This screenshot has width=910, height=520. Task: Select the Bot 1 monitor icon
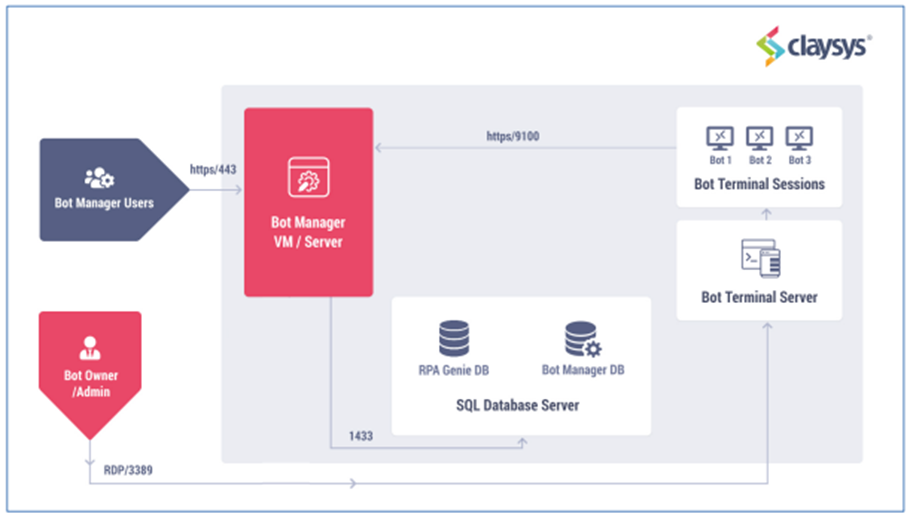pyautogui.click(x=720, y=139)
